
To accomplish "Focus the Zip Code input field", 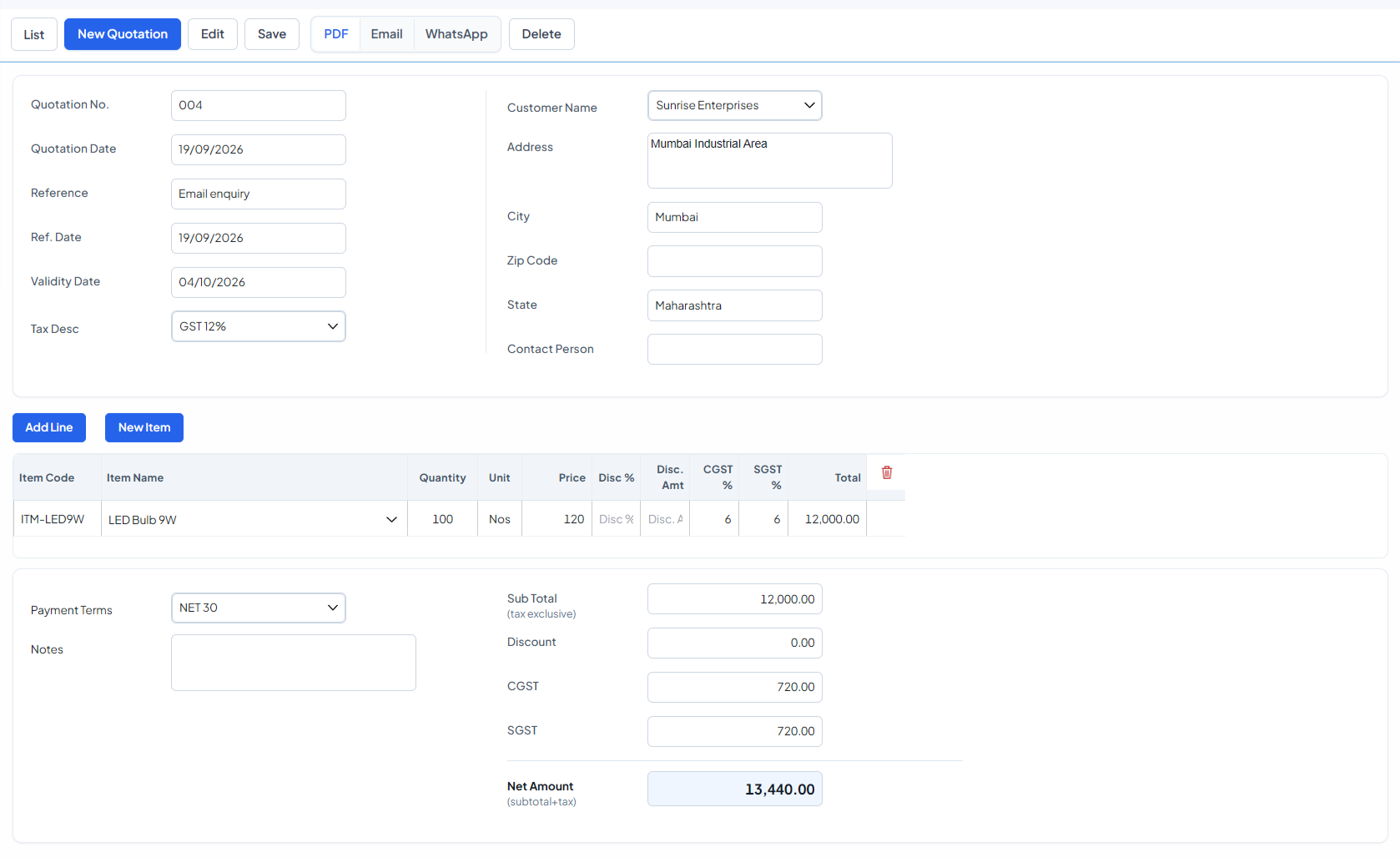I will tap(734, 261).
